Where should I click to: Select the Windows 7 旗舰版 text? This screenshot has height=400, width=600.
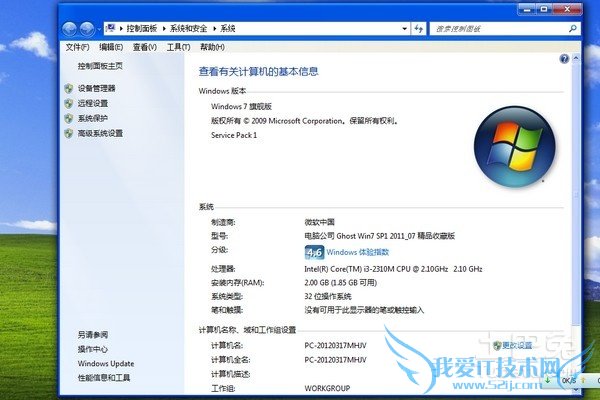coord(241,106)
